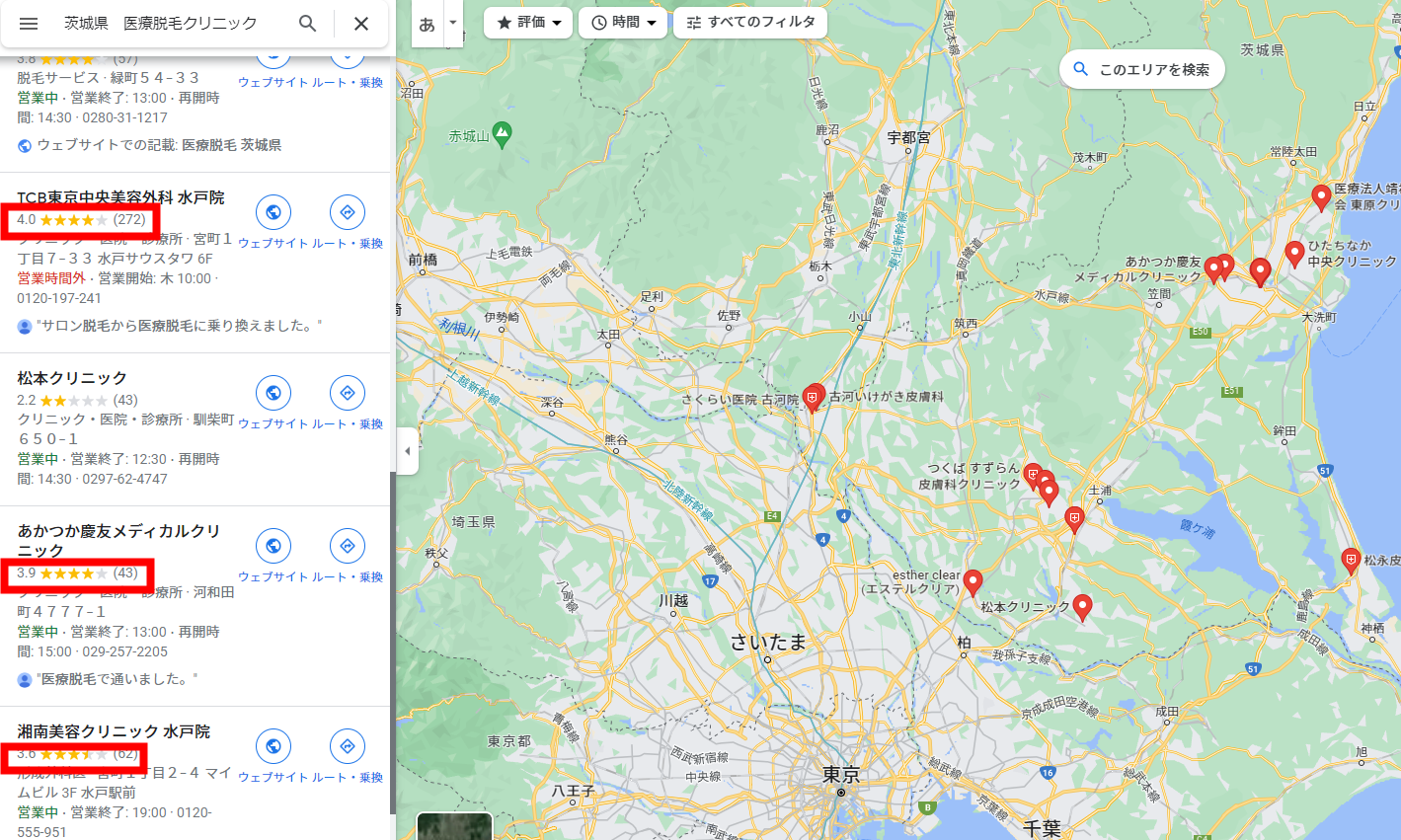Open すべてのフィルタ all filters
This screenshot has width=1401, height=840.
[750, 22]
